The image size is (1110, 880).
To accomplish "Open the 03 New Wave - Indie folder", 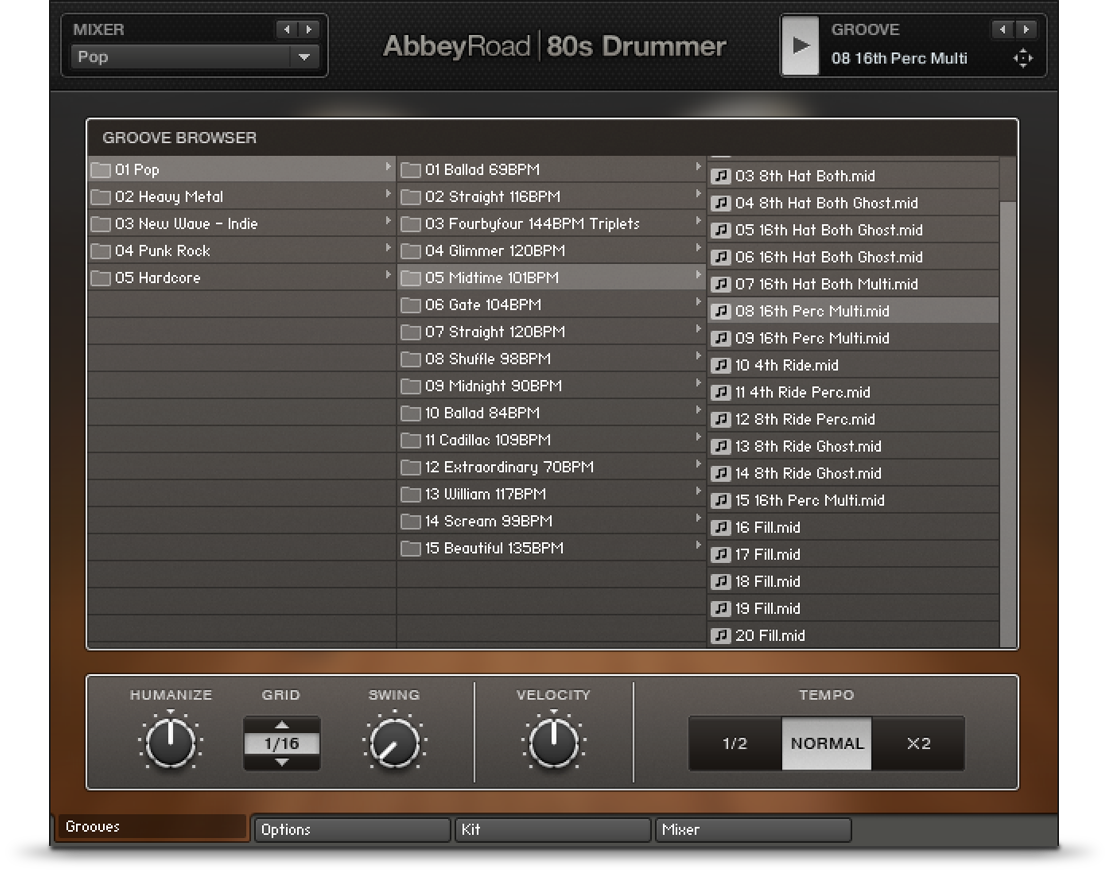I will click(x=241, y=224).
